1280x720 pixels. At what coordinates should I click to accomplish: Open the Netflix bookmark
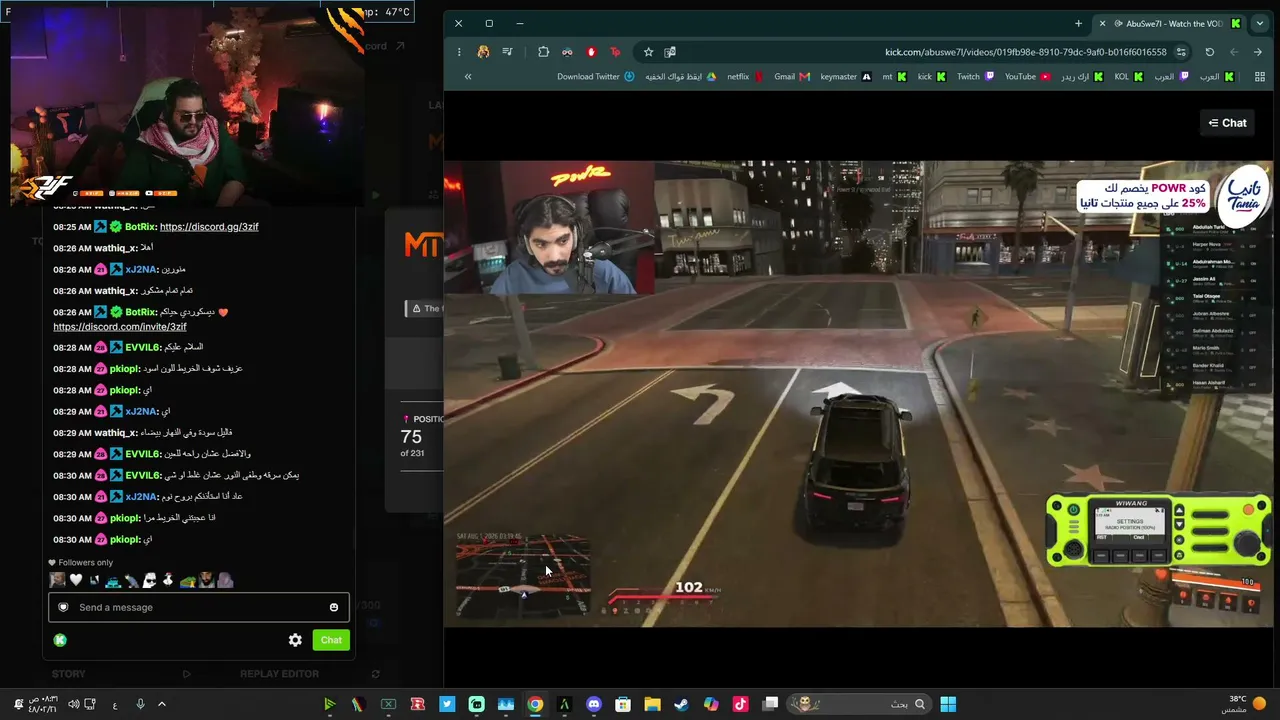click(744, 77)
